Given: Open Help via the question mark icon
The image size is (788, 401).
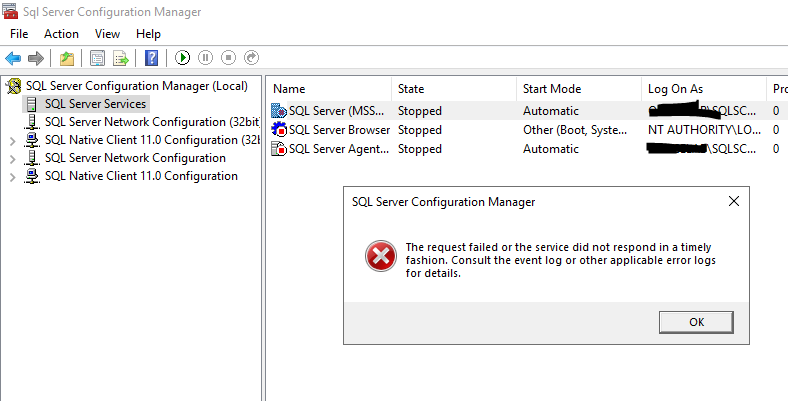Looking at the screenshot, I should coord(151,58).
